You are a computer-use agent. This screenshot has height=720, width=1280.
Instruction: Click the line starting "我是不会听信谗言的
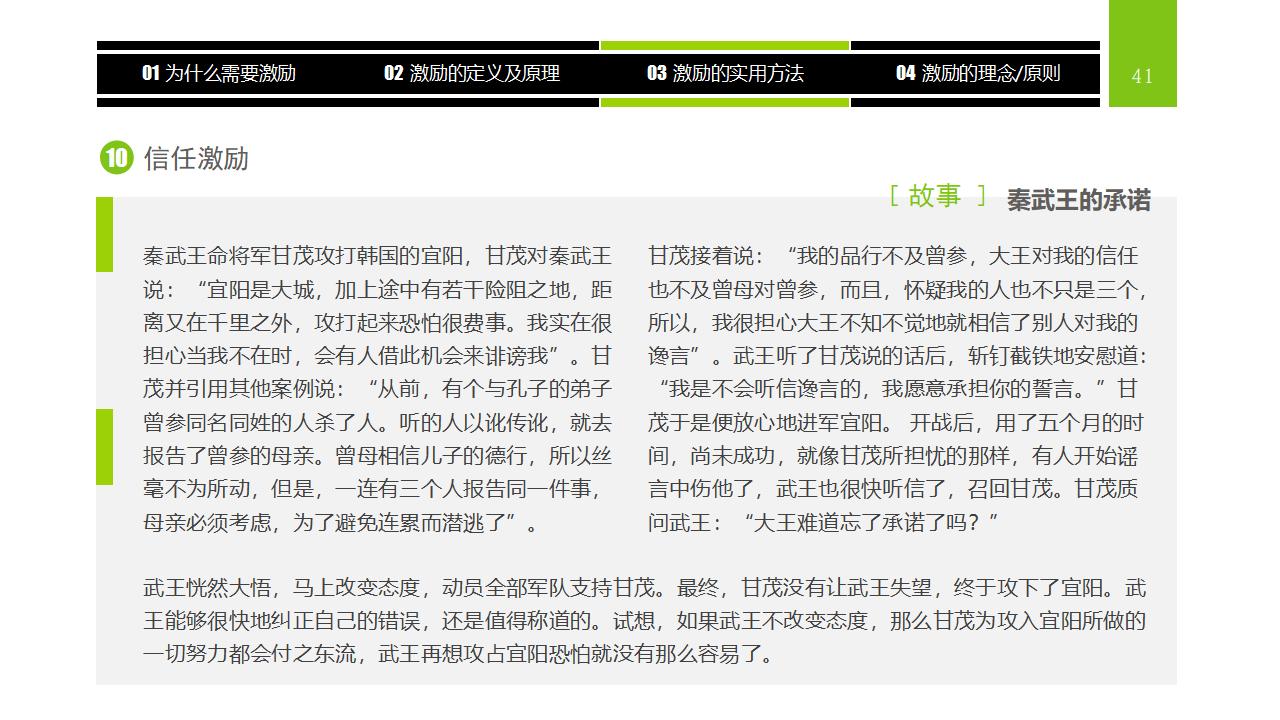point(898,388)
